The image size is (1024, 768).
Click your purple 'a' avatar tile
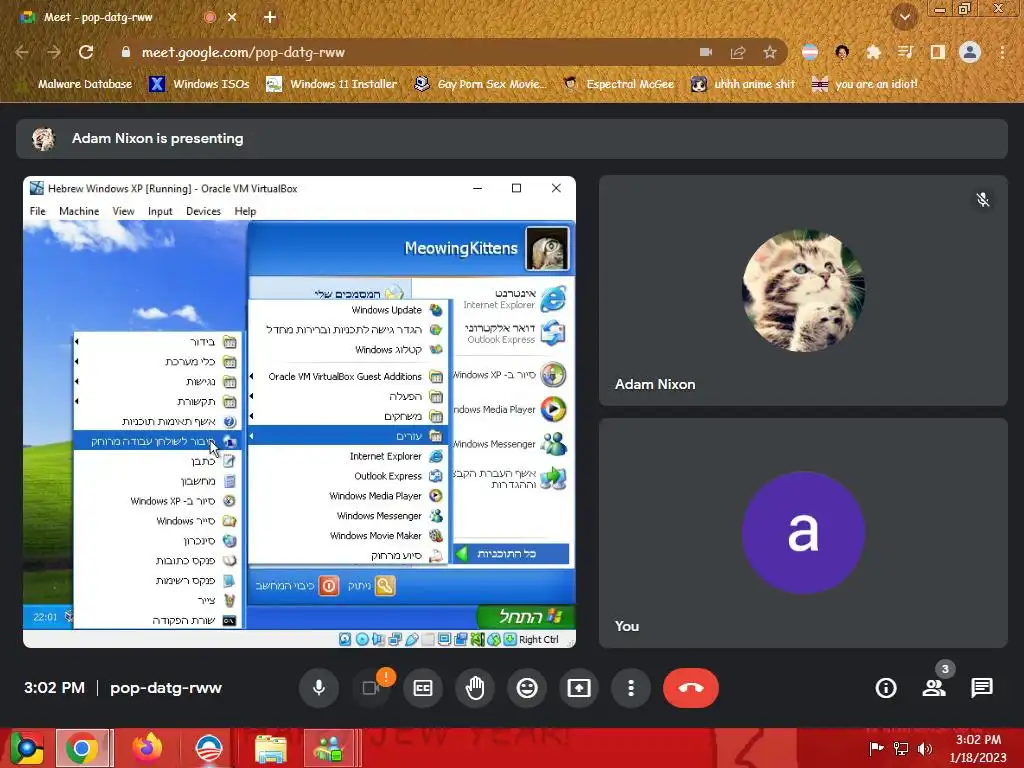tap(803, 533)
